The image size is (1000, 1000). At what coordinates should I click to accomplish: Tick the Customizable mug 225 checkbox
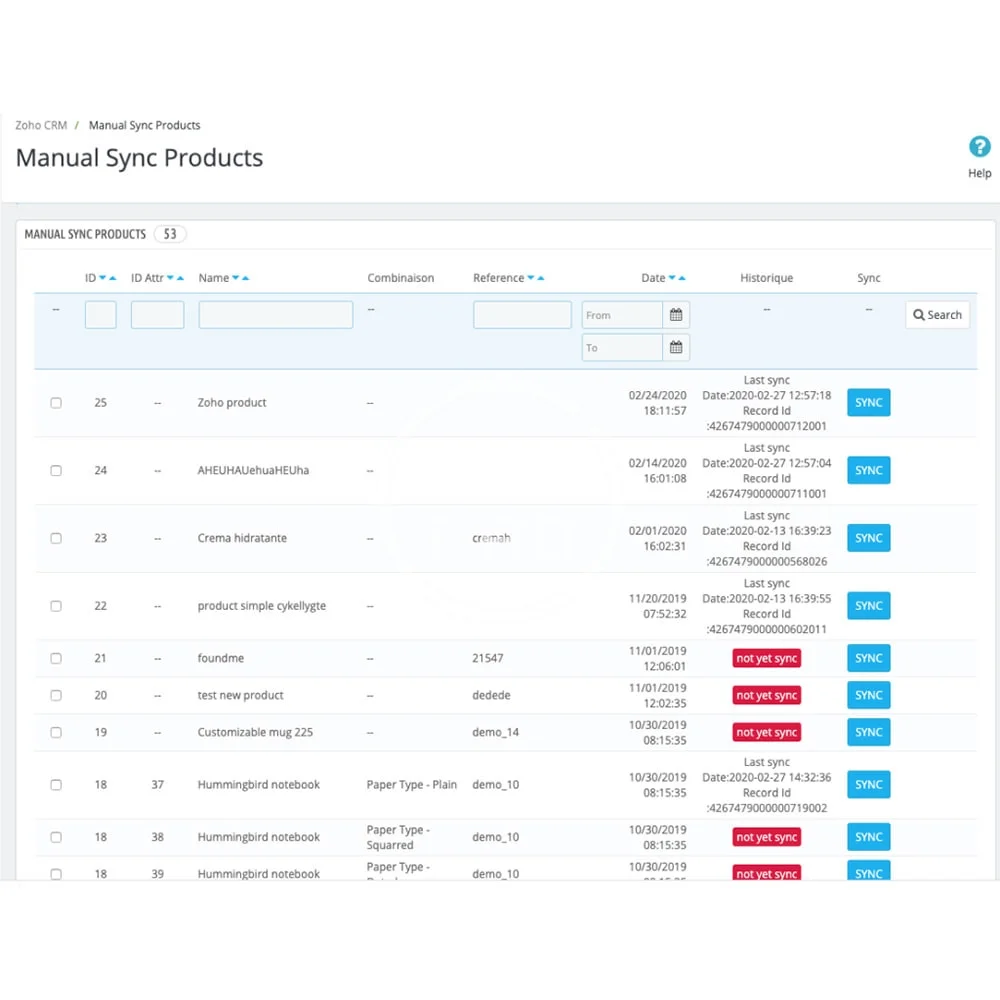[x=56, y=733]
